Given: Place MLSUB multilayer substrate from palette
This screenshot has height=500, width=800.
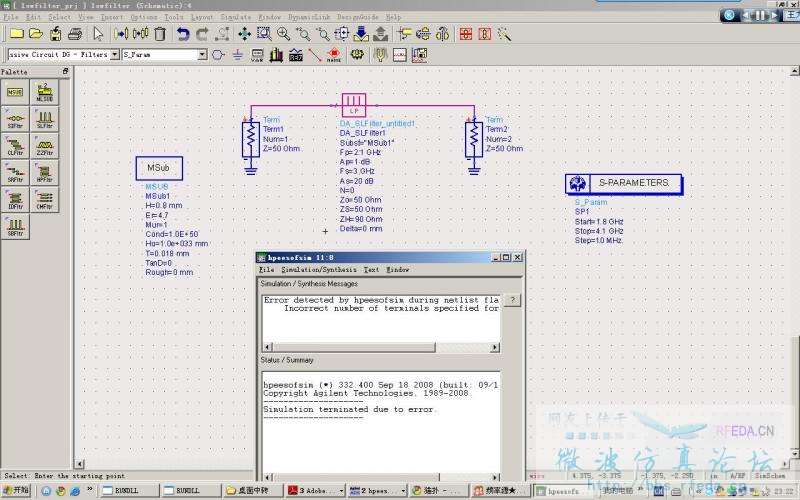Looking at the screenshot, I should (x=44, y=92).
